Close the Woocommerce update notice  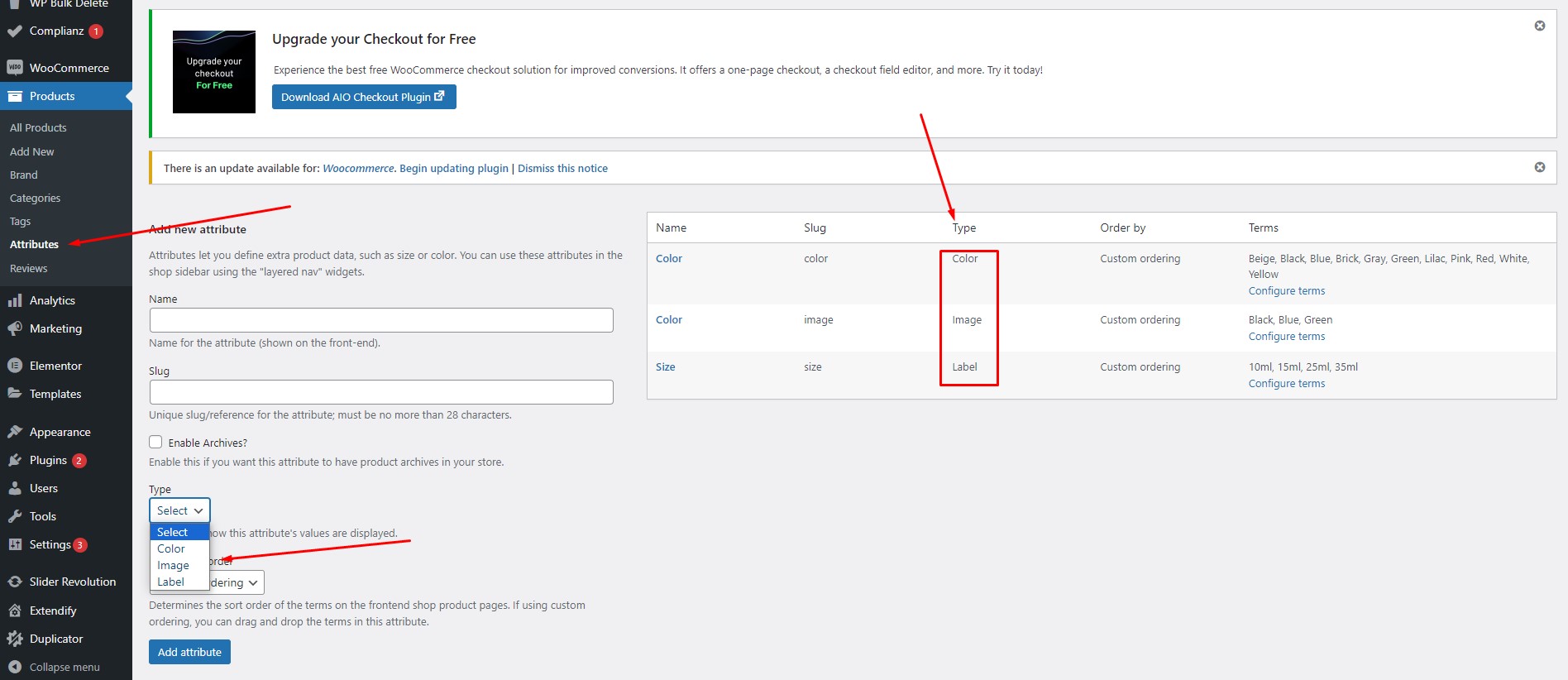1539,167
